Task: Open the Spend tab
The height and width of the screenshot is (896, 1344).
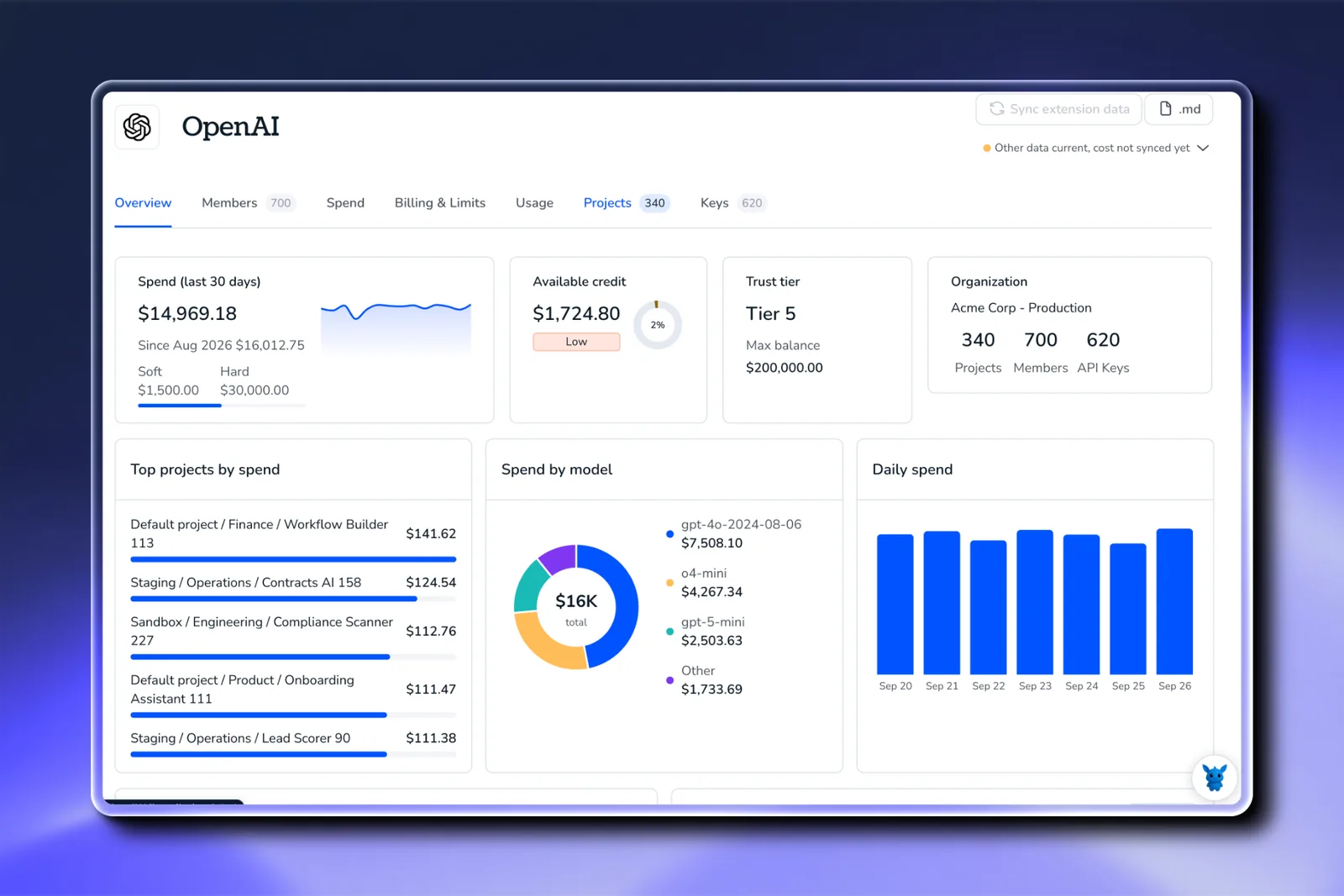Action: 345,203
